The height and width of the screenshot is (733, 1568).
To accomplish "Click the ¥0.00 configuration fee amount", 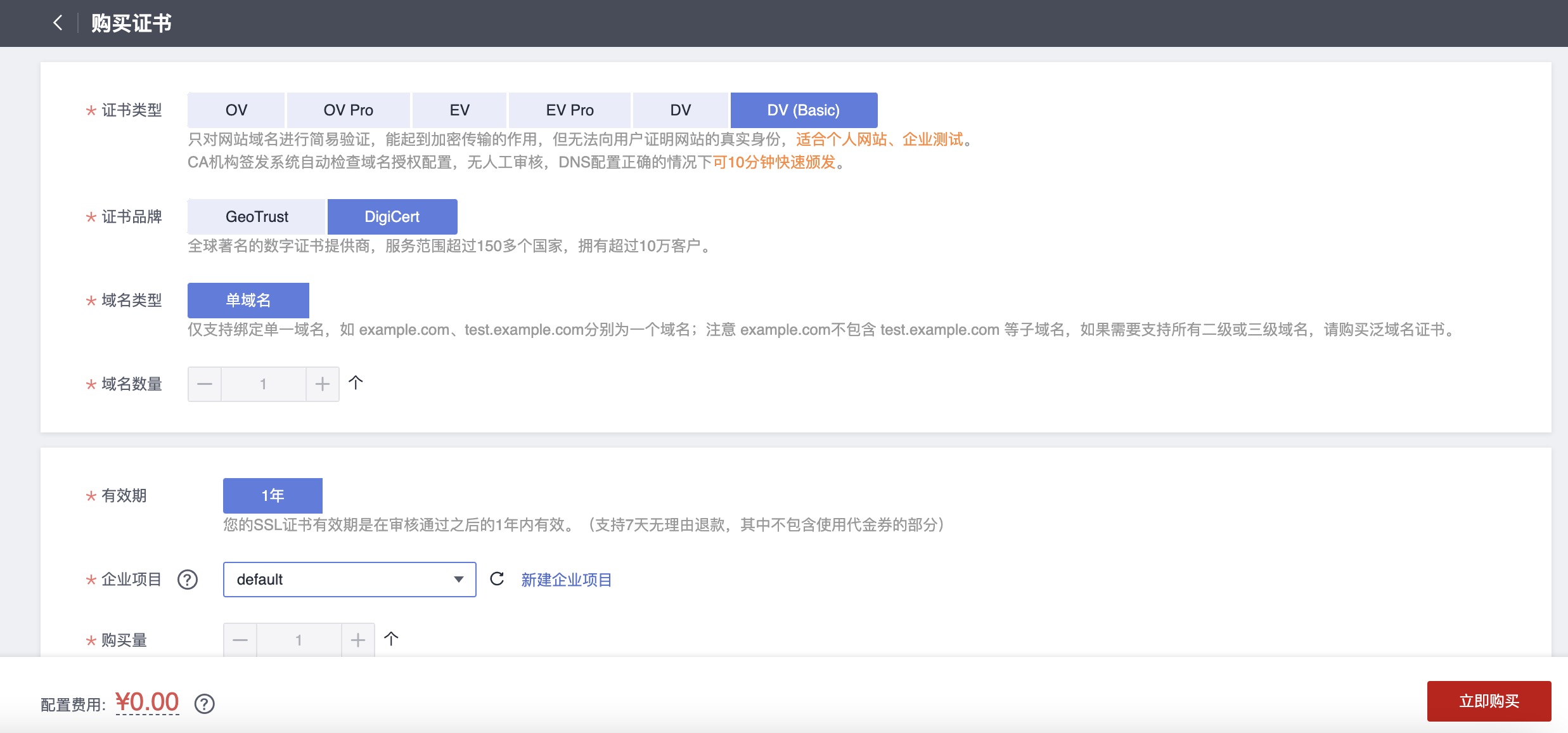I will pos(147,701).
